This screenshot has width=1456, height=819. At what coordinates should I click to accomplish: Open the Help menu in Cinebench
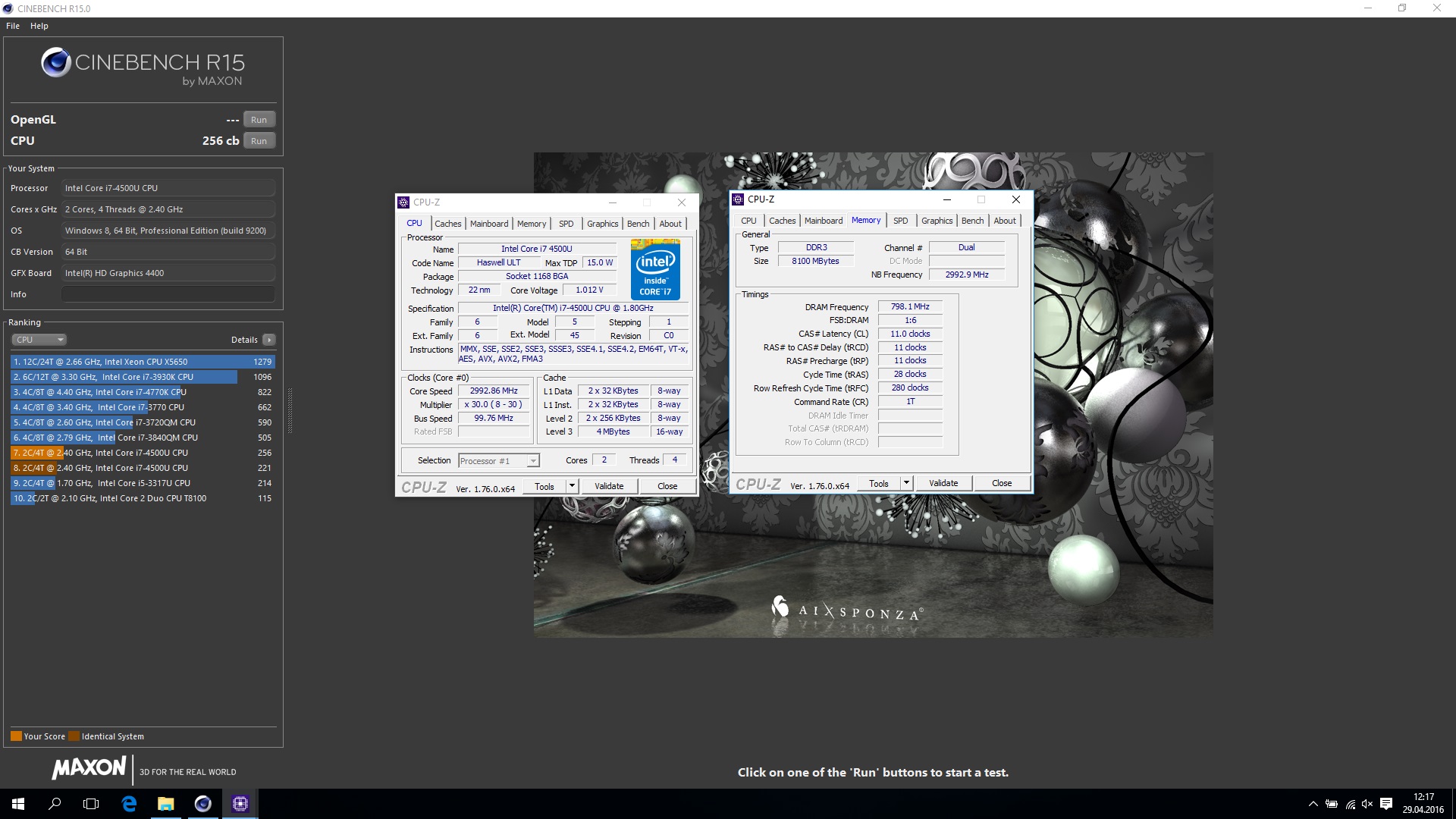(x=39, y=26)
